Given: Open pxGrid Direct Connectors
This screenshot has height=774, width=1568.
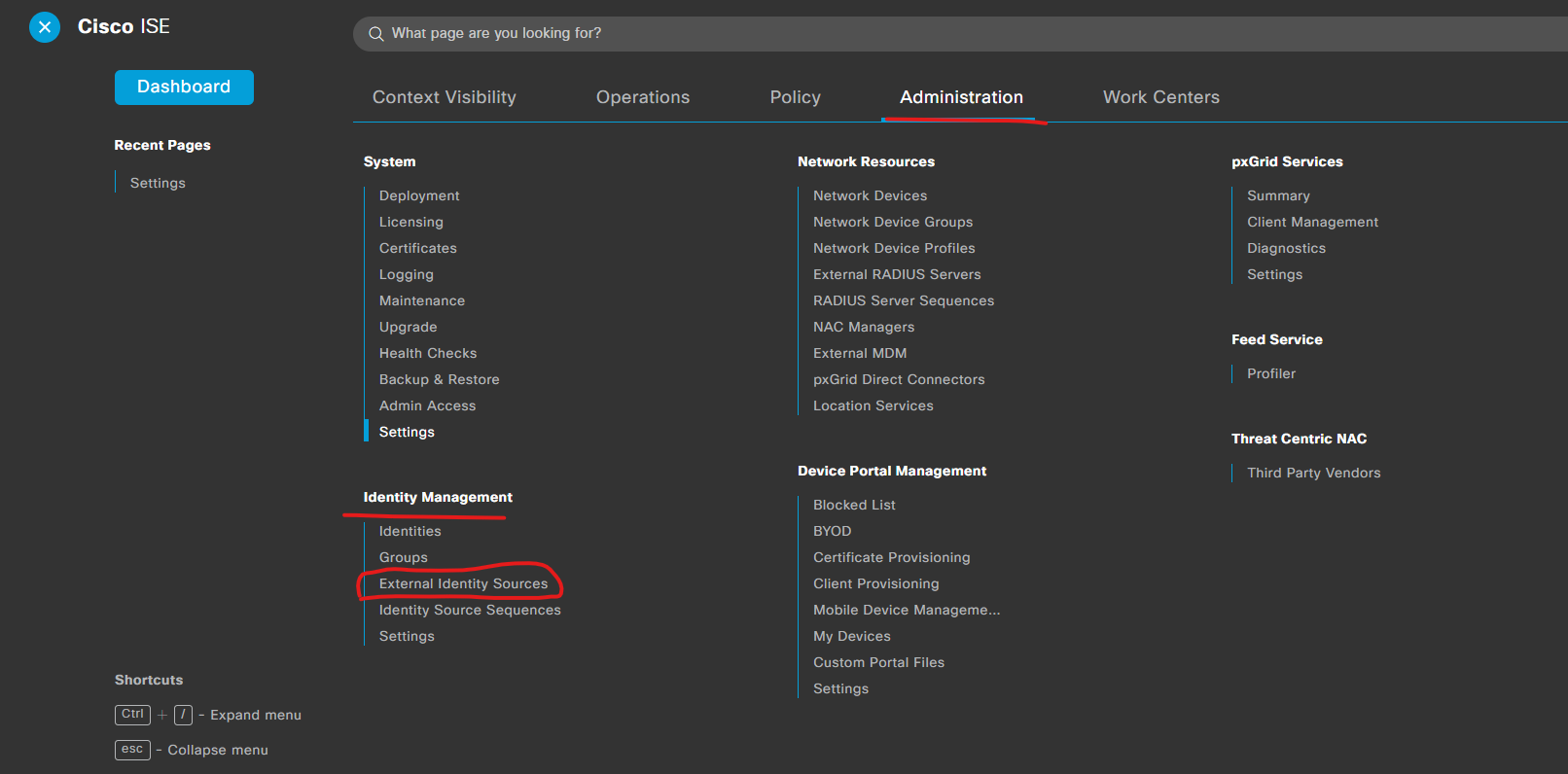Looking at the screenshot, I should (x=899, y=379).
